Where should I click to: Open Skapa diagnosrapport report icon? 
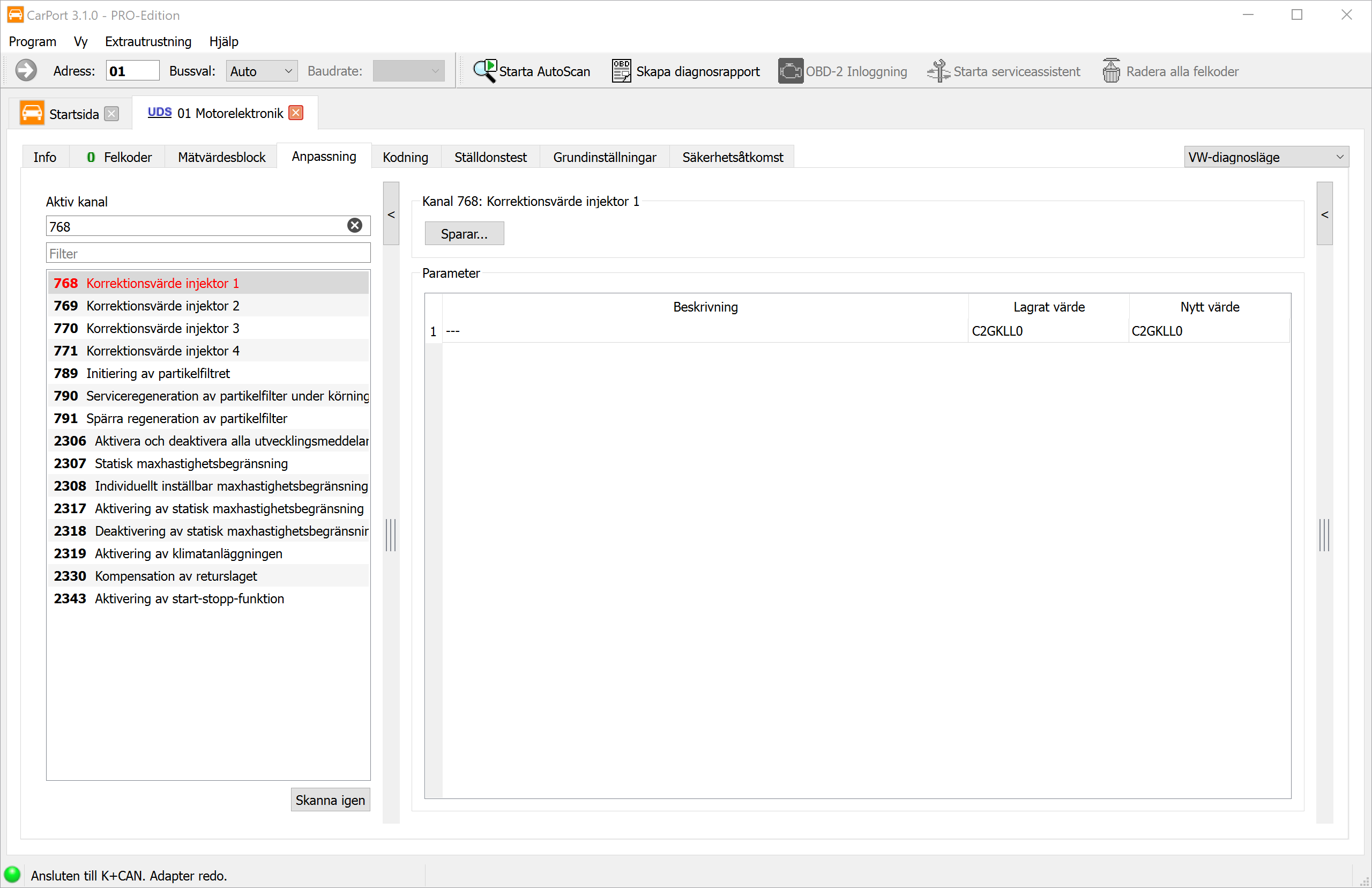621,71
